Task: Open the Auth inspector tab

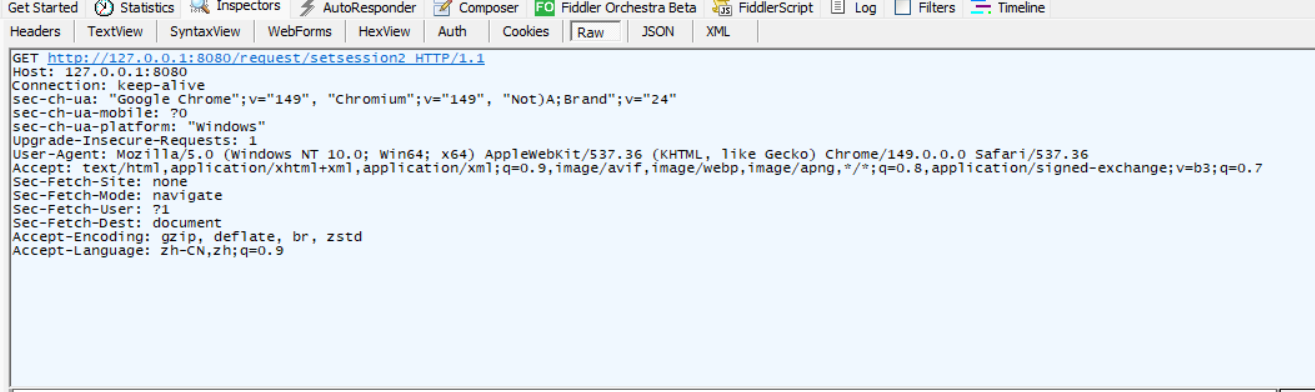Action: [x=452, y=32]
